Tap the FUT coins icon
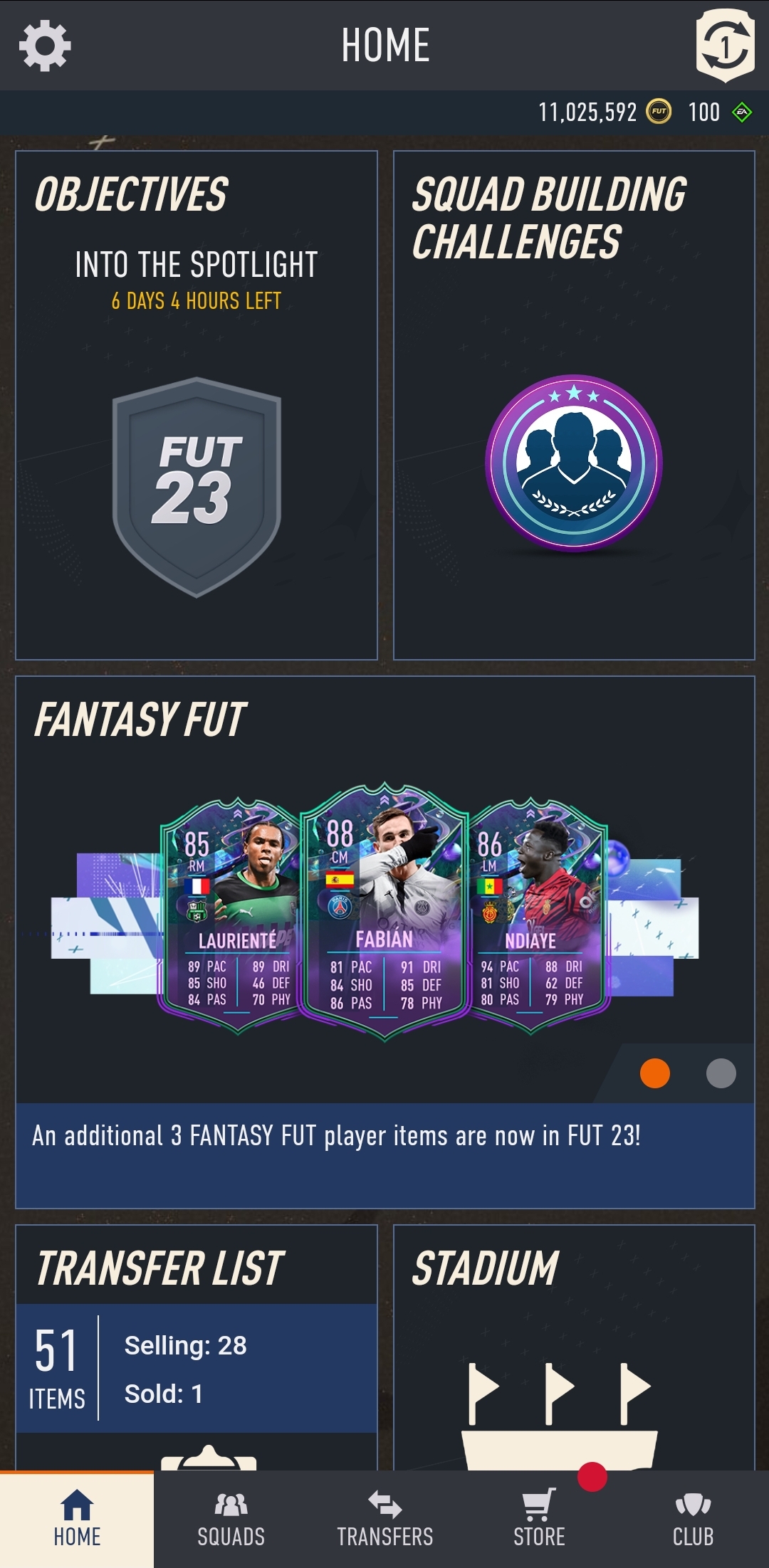Screen dimensions: 769x1568 tap(659, 112)
